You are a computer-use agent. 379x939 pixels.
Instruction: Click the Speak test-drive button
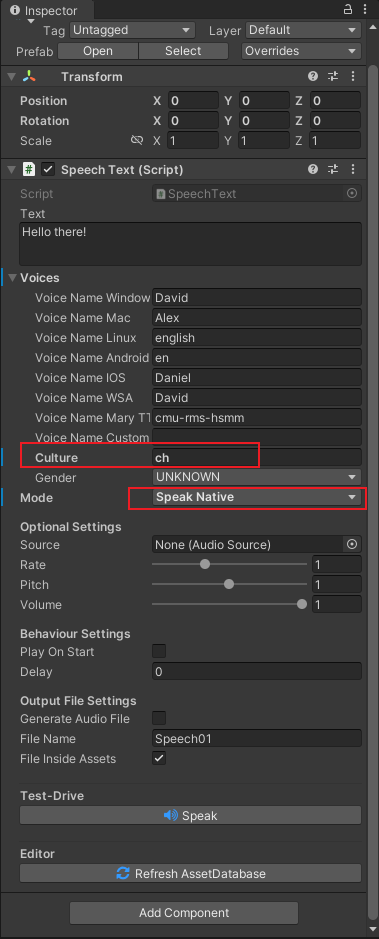pyautogui.click(x=190, y=815)
